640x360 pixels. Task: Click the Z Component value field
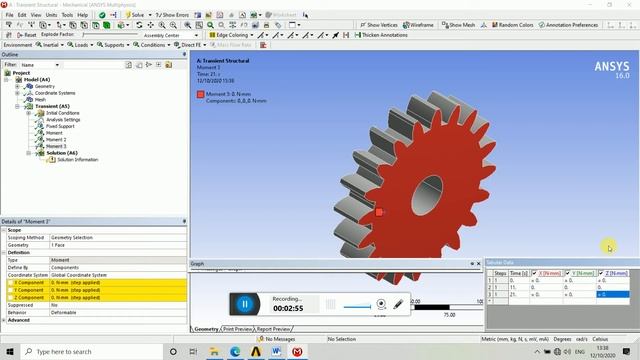click(118, 298)
